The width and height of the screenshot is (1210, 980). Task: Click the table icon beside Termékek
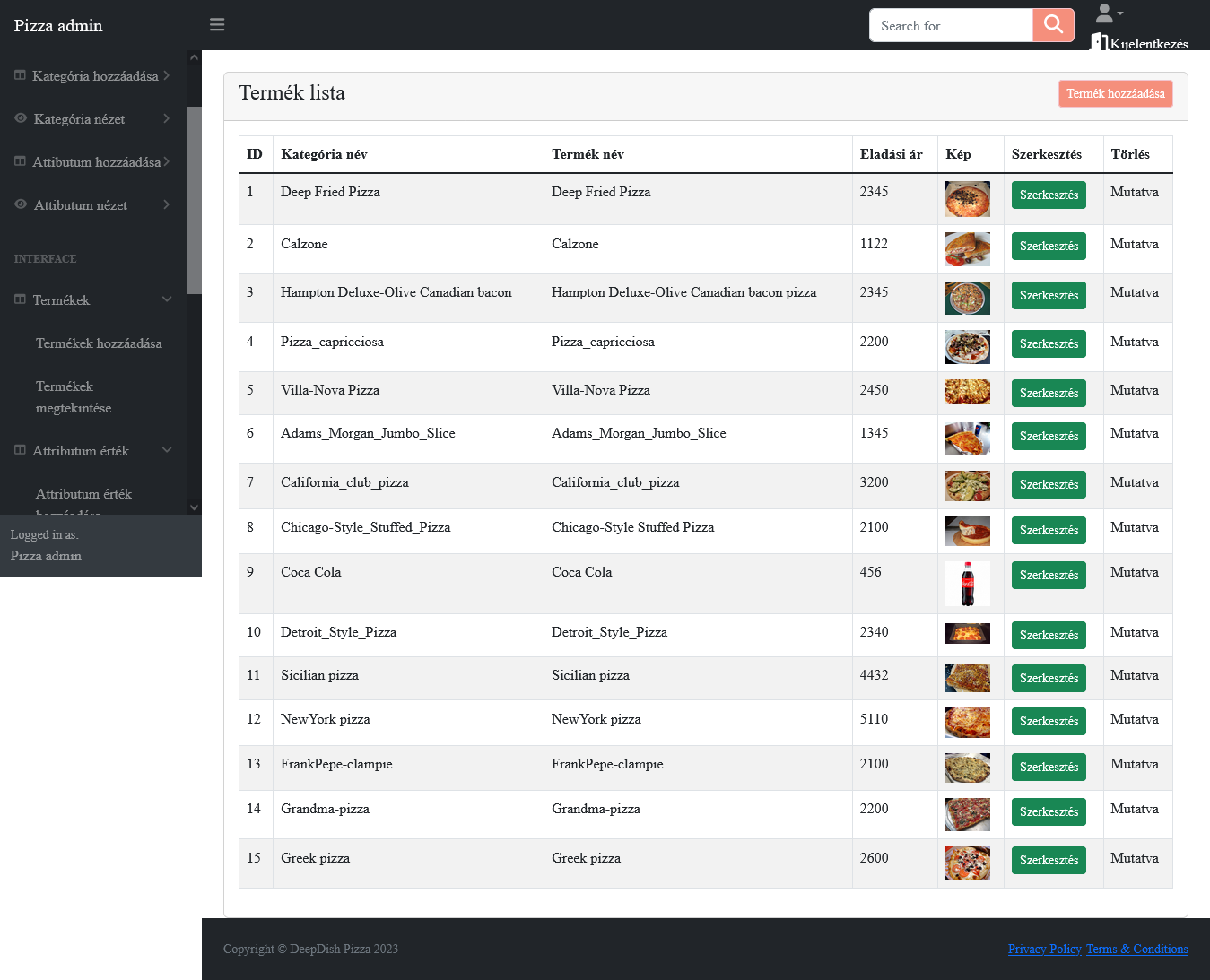pos(20,299)
